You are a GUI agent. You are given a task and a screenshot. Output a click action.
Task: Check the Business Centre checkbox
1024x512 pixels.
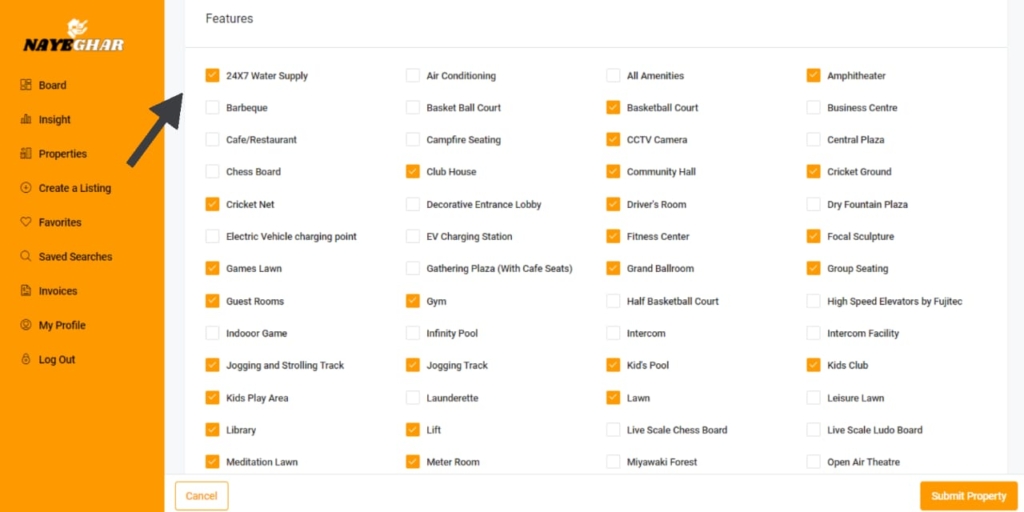813,107
